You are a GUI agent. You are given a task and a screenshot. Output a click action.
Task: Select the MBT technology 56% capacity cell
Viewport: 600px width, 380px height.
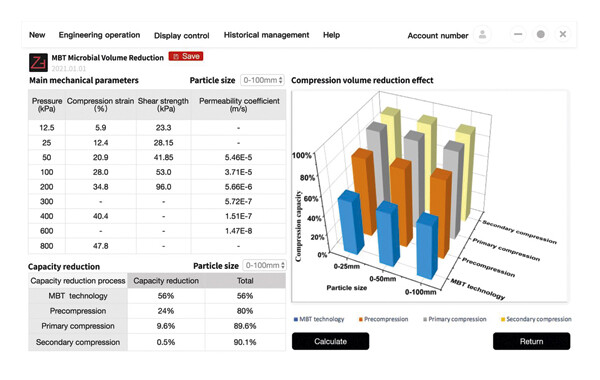(166, 296)
